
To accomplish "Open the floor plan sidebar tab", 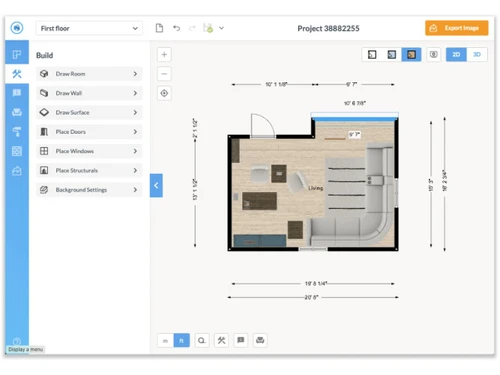I will click(17, 54).
